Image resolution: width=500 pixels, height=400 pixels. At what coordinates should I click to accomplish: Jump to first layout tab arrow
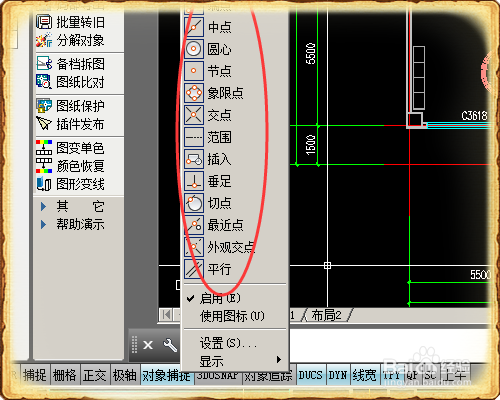point(166,315)
